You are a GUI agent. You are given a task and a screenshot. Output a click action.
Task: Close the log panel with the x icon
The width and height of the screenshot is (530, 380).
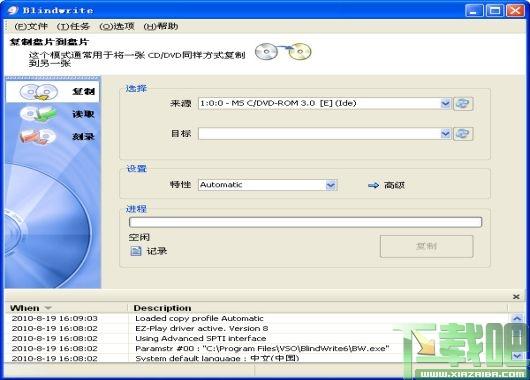coord(516,297)
